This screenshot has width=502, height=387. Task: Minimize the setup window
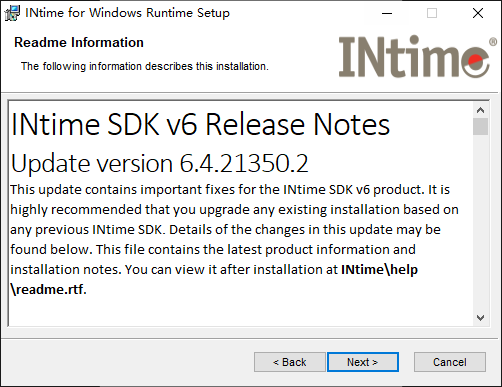tap(387, 13)
